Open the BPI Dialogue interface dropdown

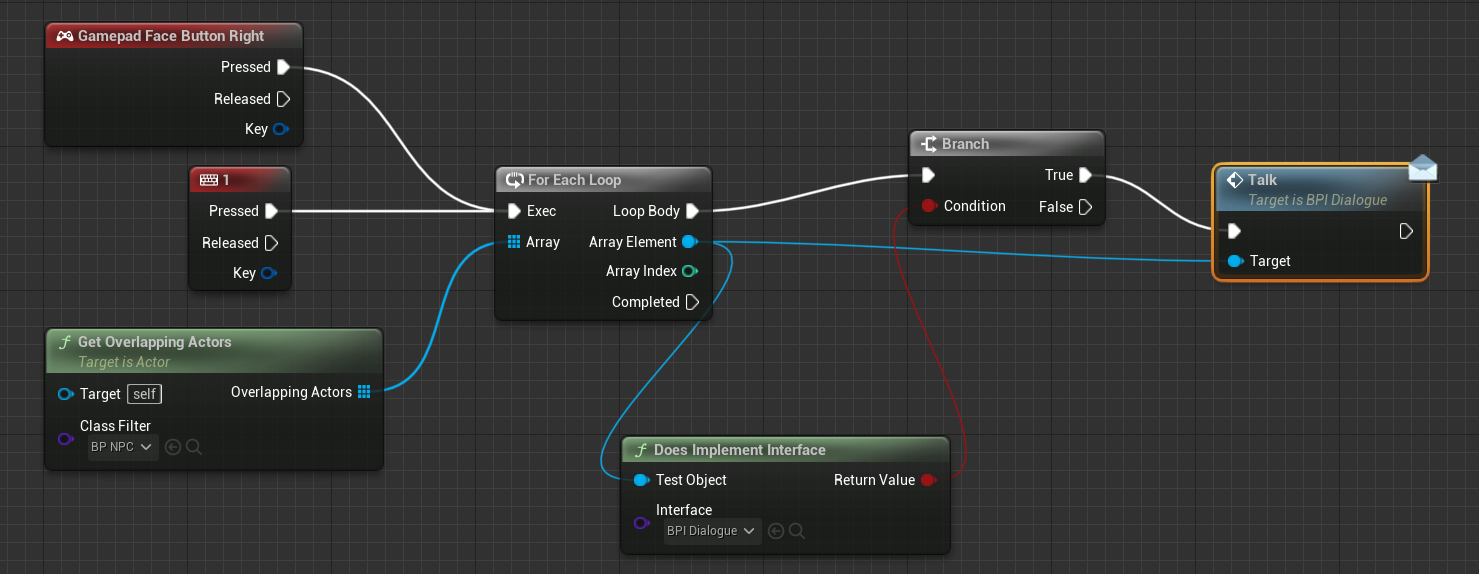click(712, 531)
